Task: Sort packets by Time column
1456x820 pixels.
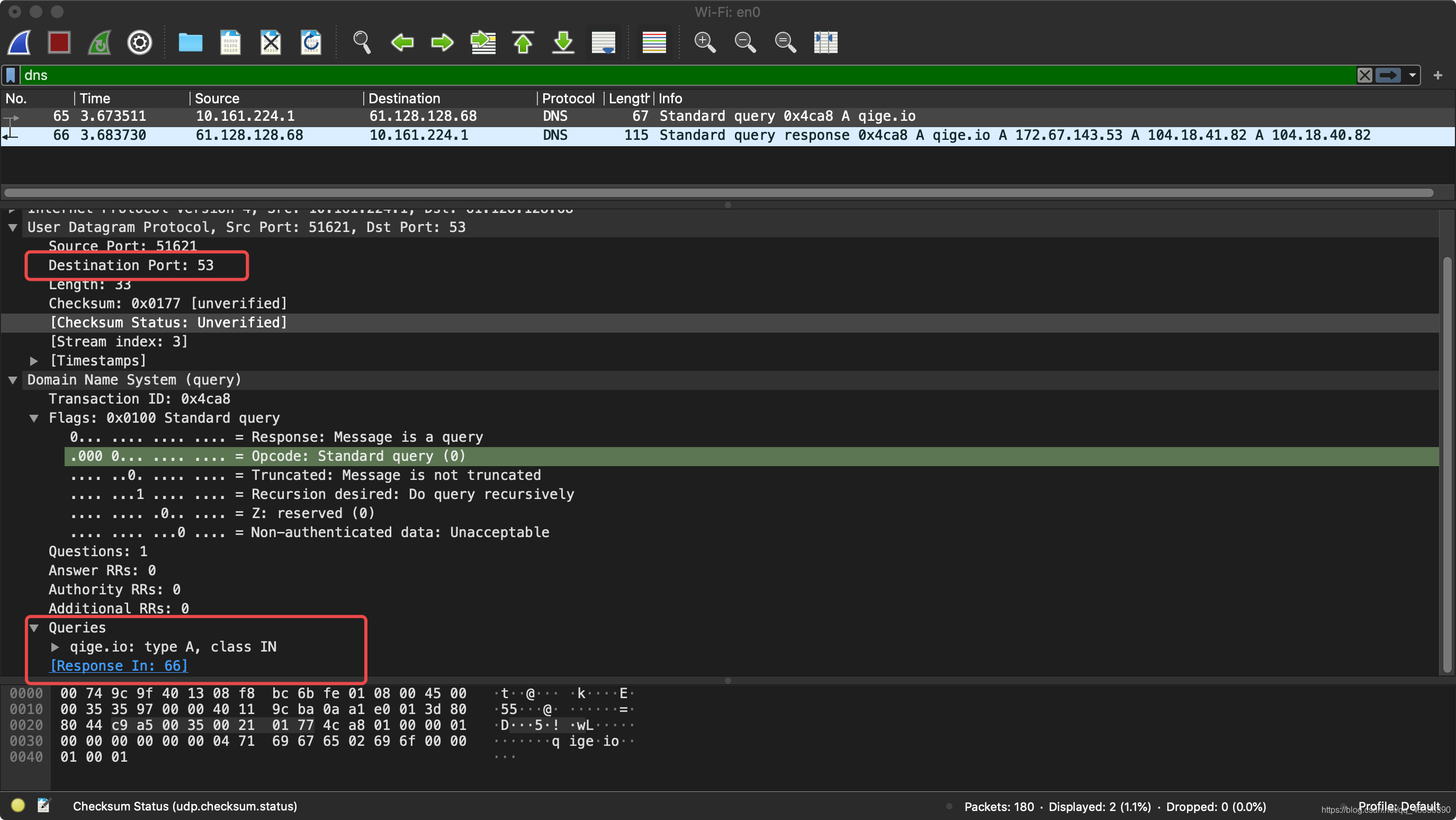Action: pyautogui.click(x=132, y=99)
